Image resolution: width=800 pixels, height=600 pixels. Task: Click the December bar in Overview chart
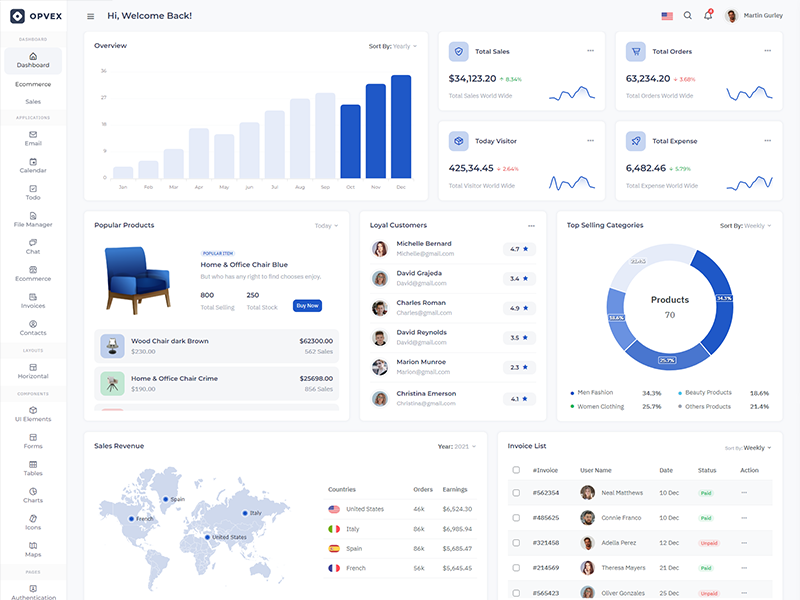point(401,127)
